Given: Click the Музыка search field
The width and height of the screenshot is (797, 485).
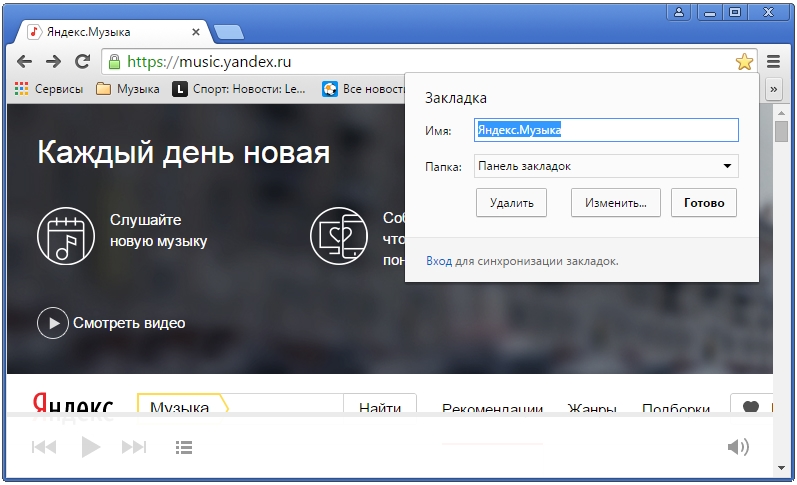Looking at the screenshot, I should tap(240, 405).
